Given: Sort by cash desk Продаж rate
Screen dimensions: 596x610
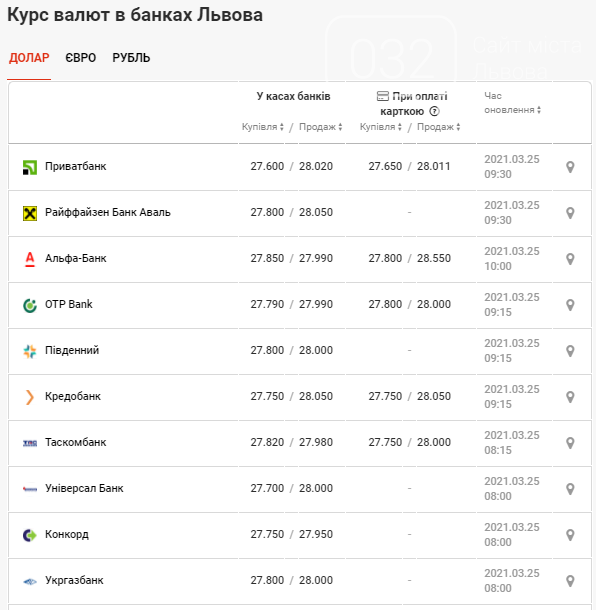Looking at the screenshot, I should tap(321, 127).
